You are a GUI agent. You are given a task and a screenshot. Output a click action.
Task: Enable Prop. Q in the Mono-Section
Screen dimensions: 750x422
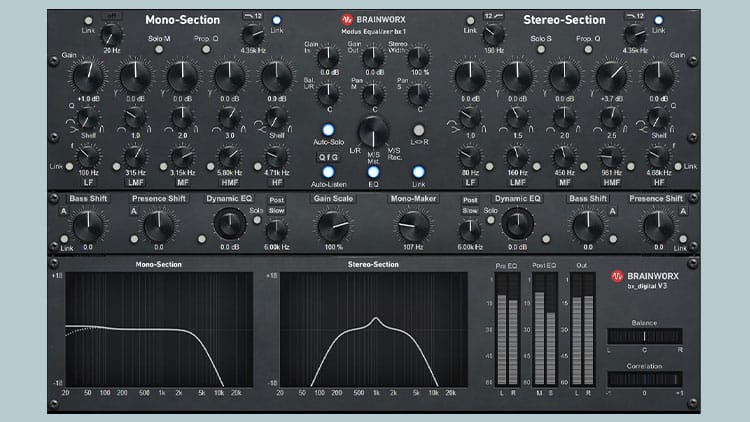206,49
